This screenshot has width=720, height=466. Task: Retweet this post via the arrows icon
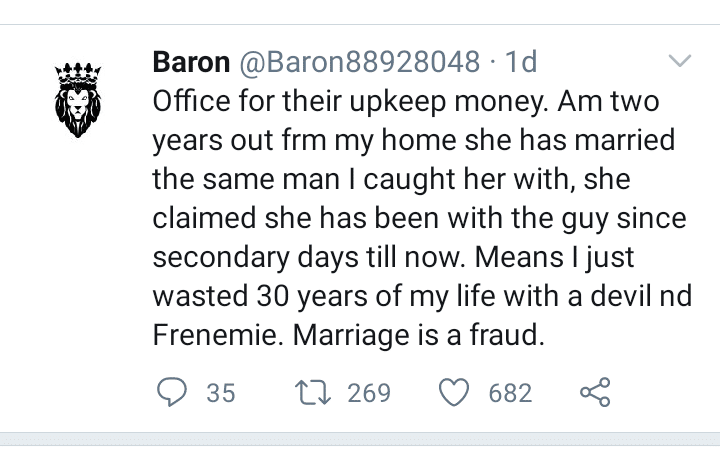point(318,393)
